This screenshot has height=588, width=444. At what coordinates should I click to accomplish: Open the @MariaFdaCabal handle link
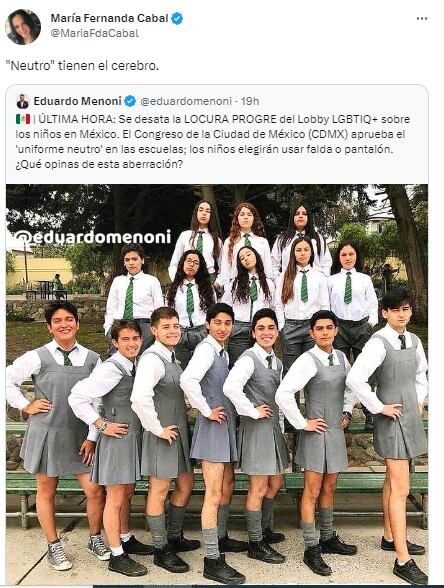point(94,33)
